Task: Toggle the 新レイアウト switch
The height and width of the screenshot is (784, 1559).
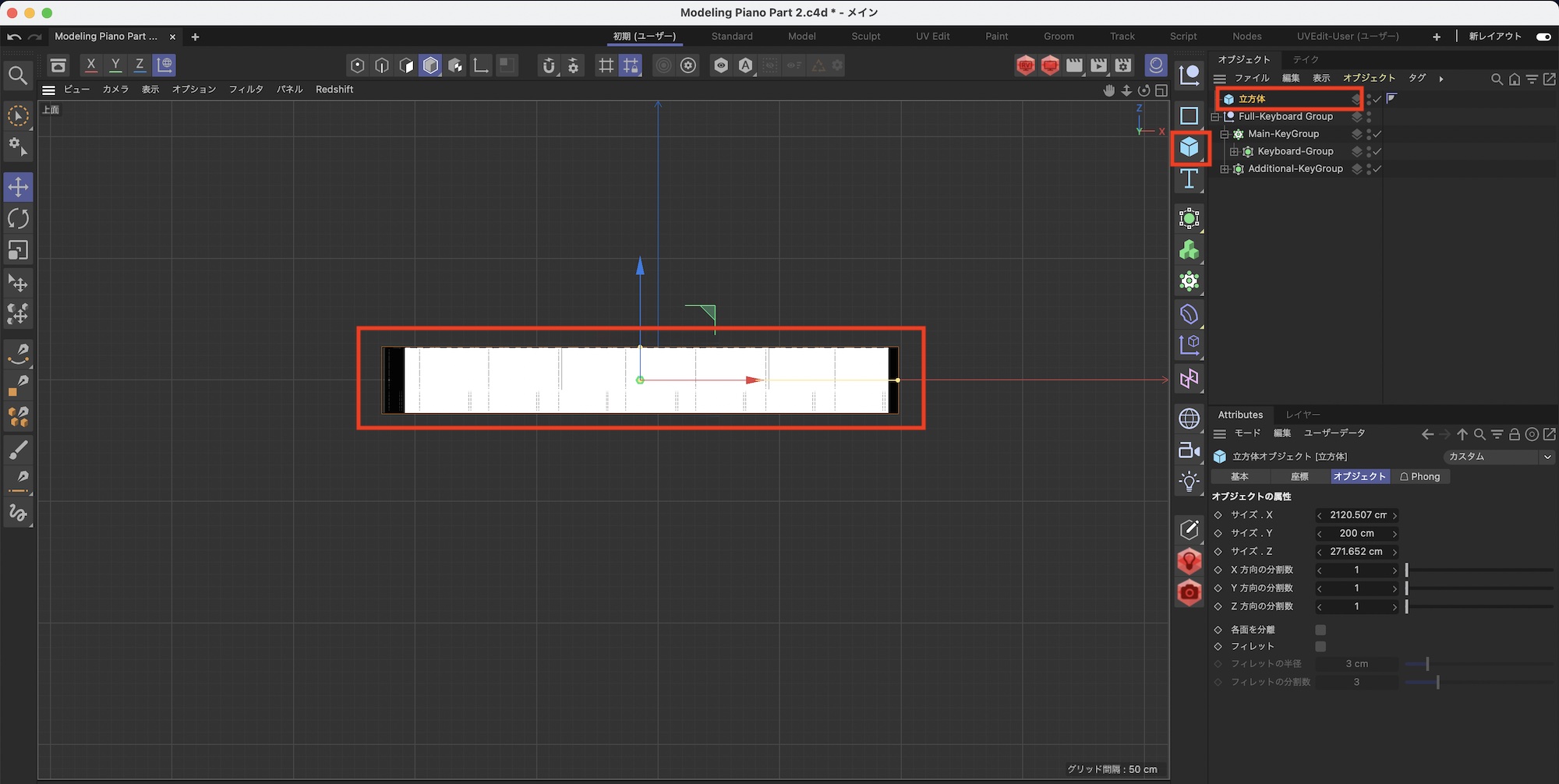Action: coord(1543,37)
